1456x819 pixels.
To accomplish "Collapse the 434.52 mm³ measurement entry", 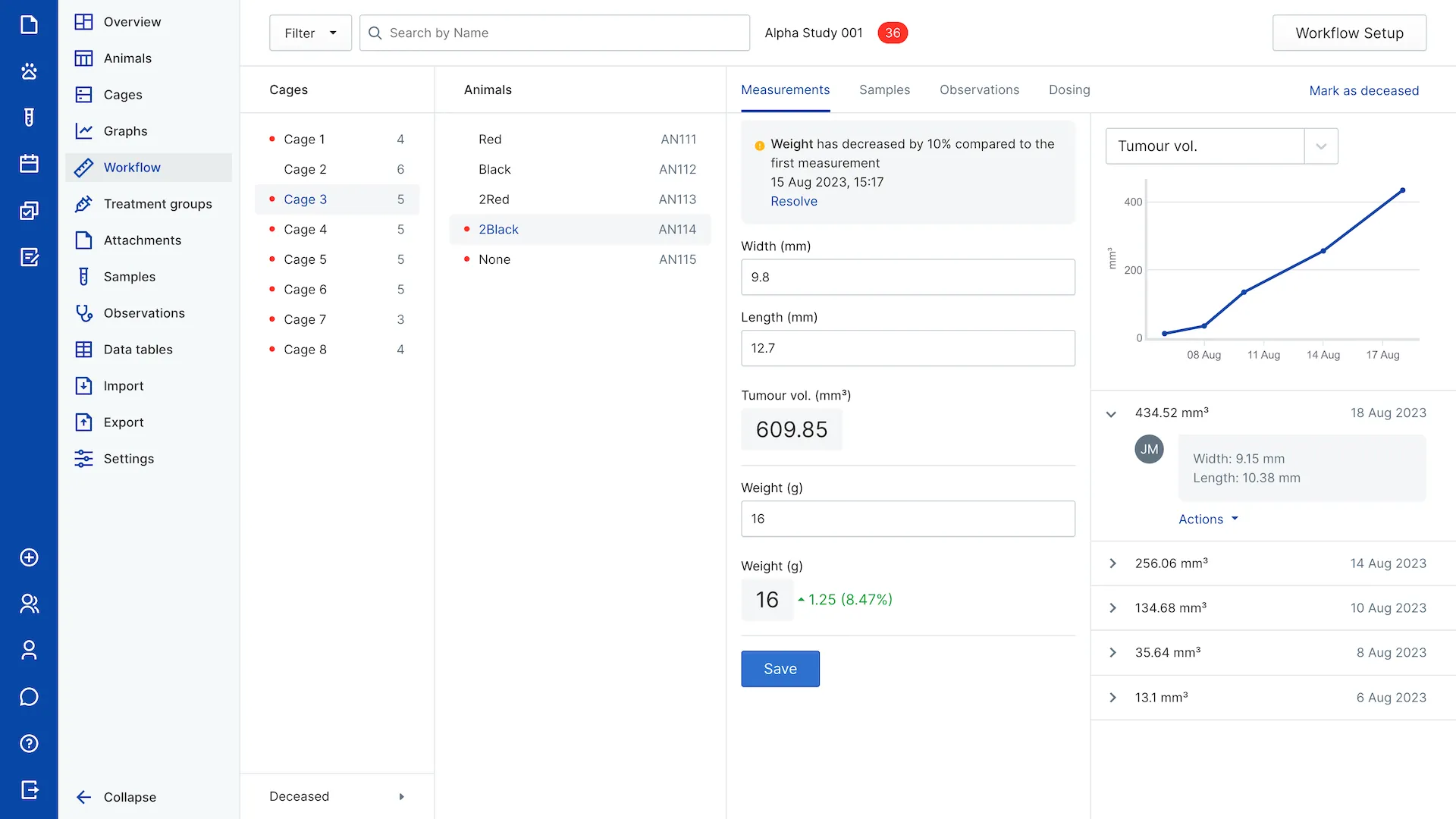I will 1111,414.
